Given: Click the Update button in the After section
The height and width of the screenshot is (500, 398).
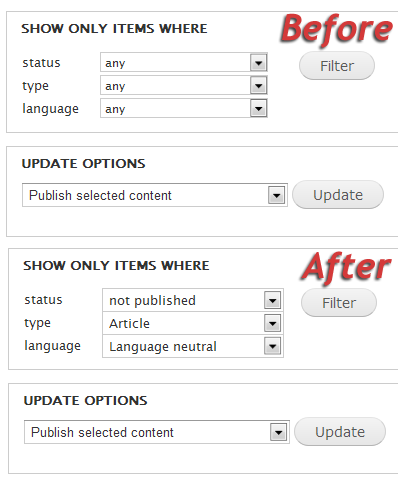Looking at the screenshot, I should point(340,432).
